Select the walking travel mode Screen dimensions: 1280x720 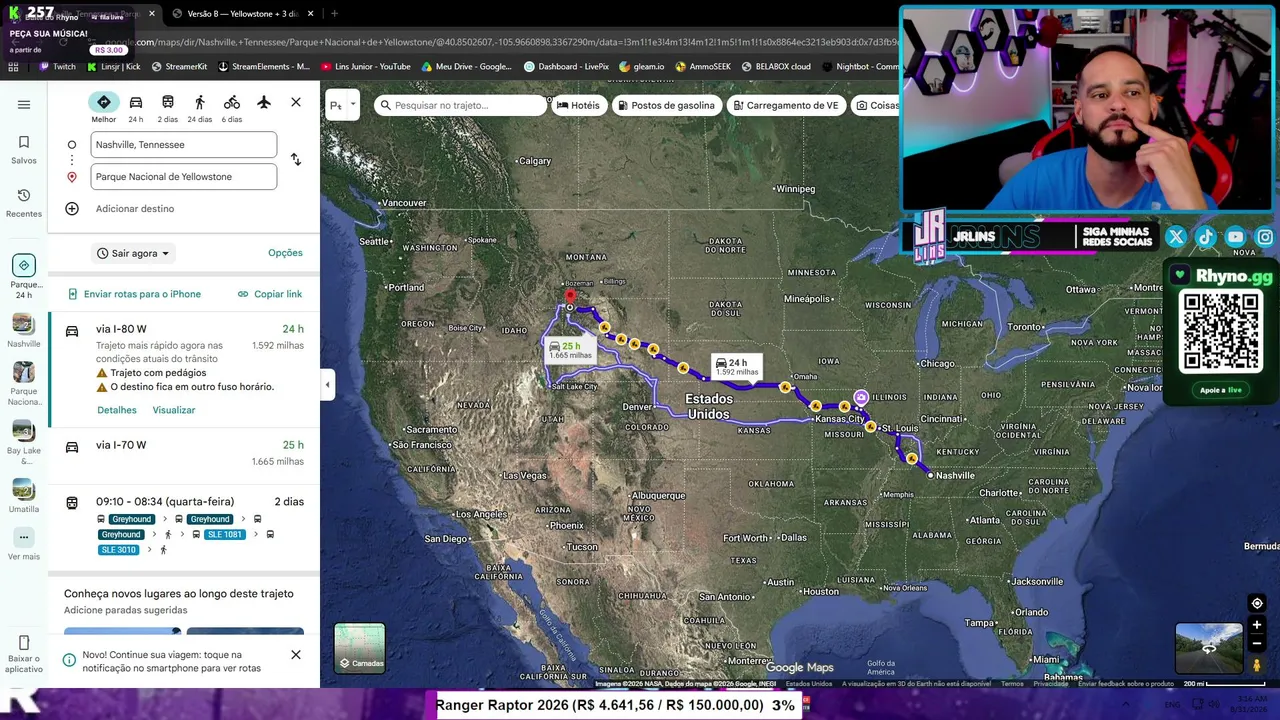click(x=200, y=108)
